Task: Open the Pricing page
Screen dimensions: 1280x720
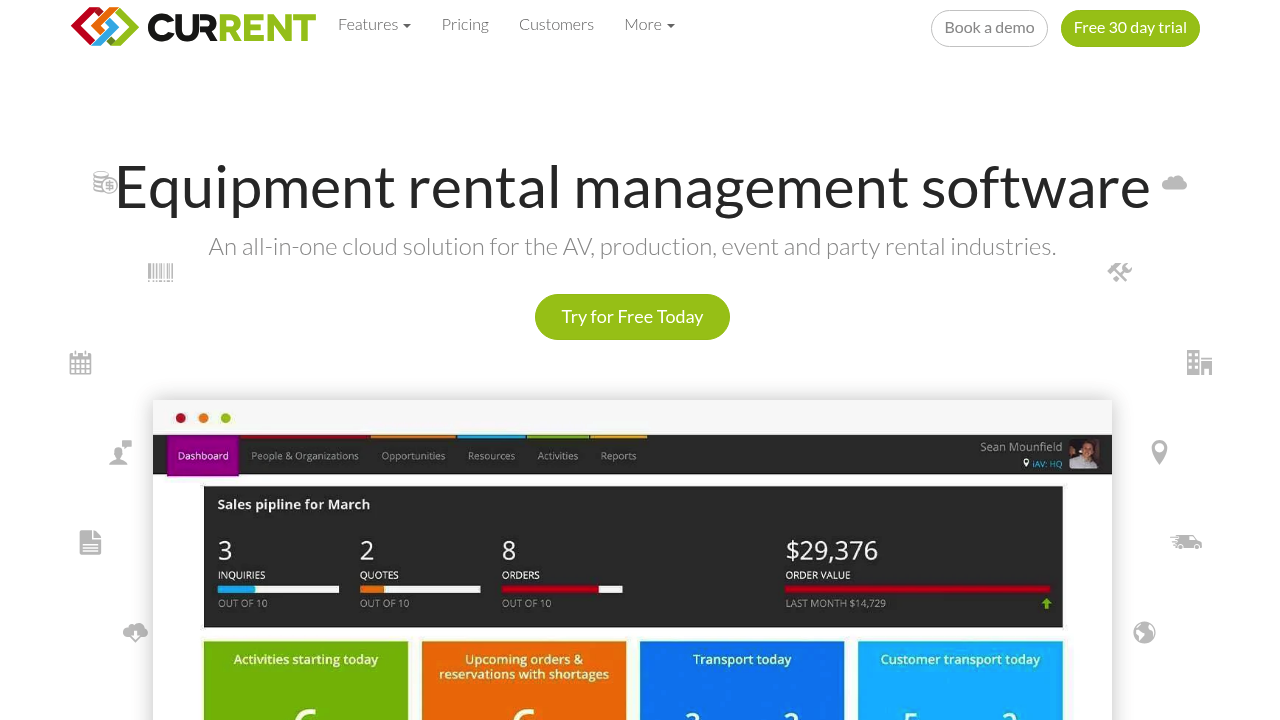Action: point(465,24)
